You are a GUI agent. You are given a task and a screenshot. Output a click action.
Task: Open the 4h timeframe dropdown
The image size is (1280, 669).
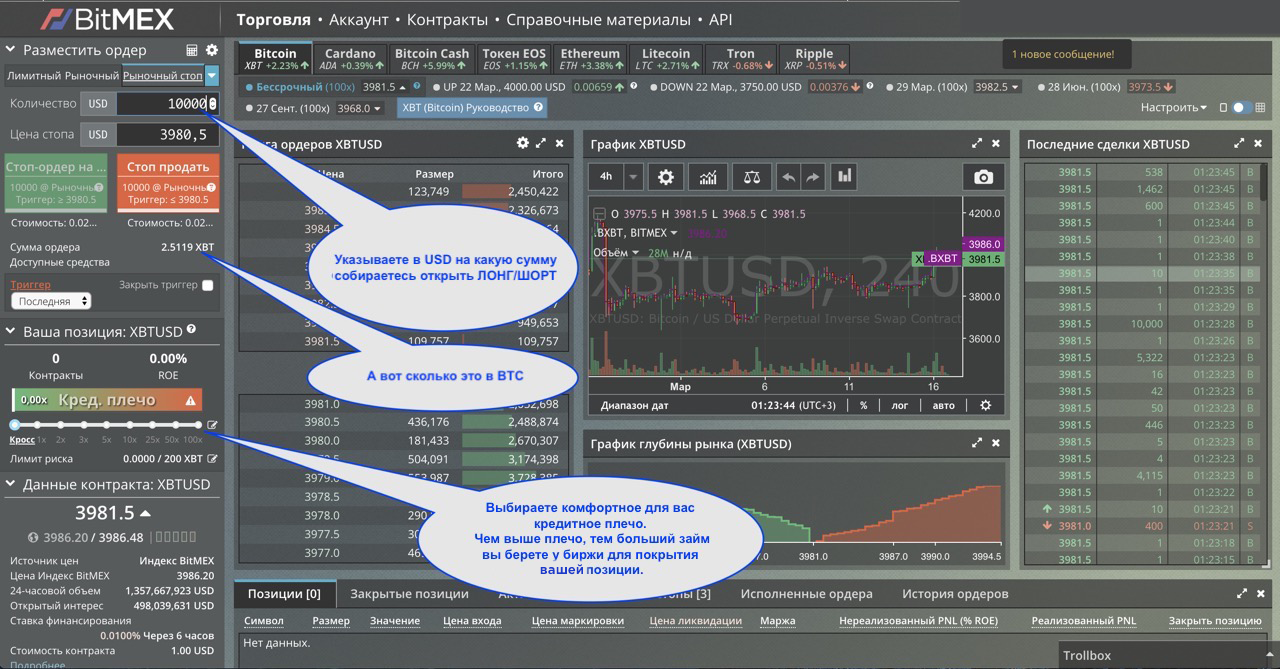point(632,177)
